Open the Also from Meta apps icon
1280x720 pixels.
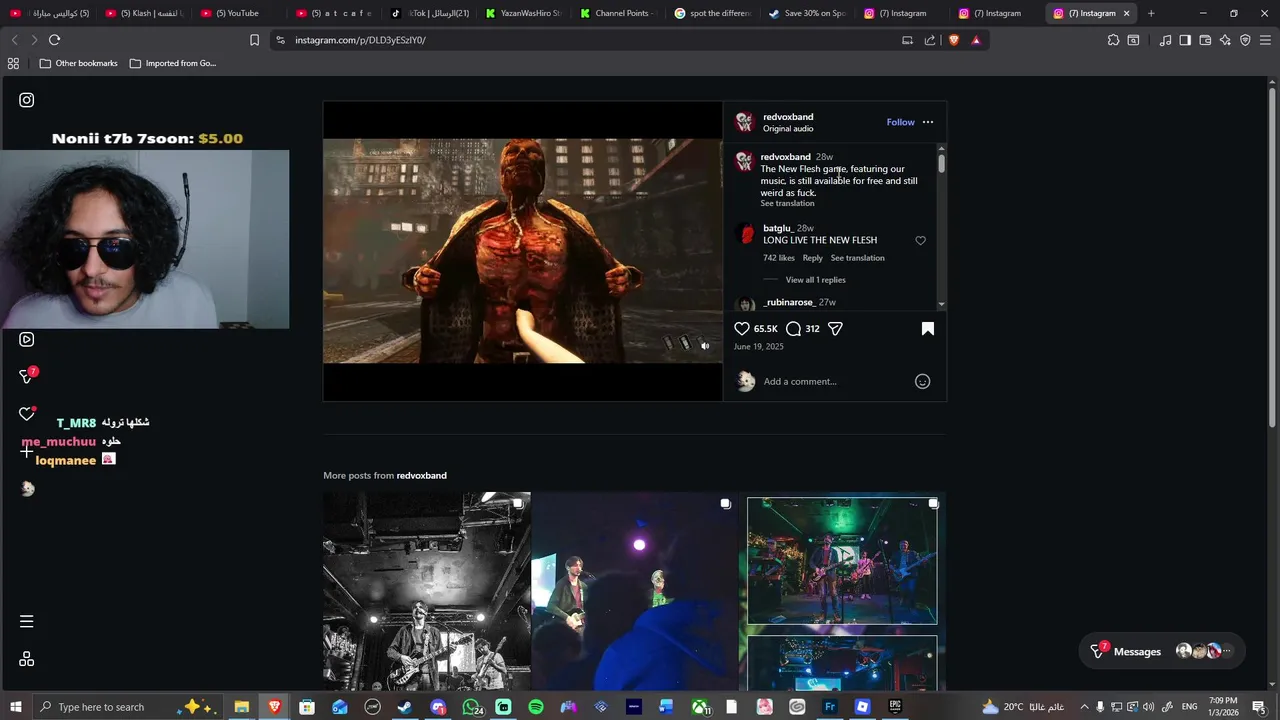pos(27,659)
